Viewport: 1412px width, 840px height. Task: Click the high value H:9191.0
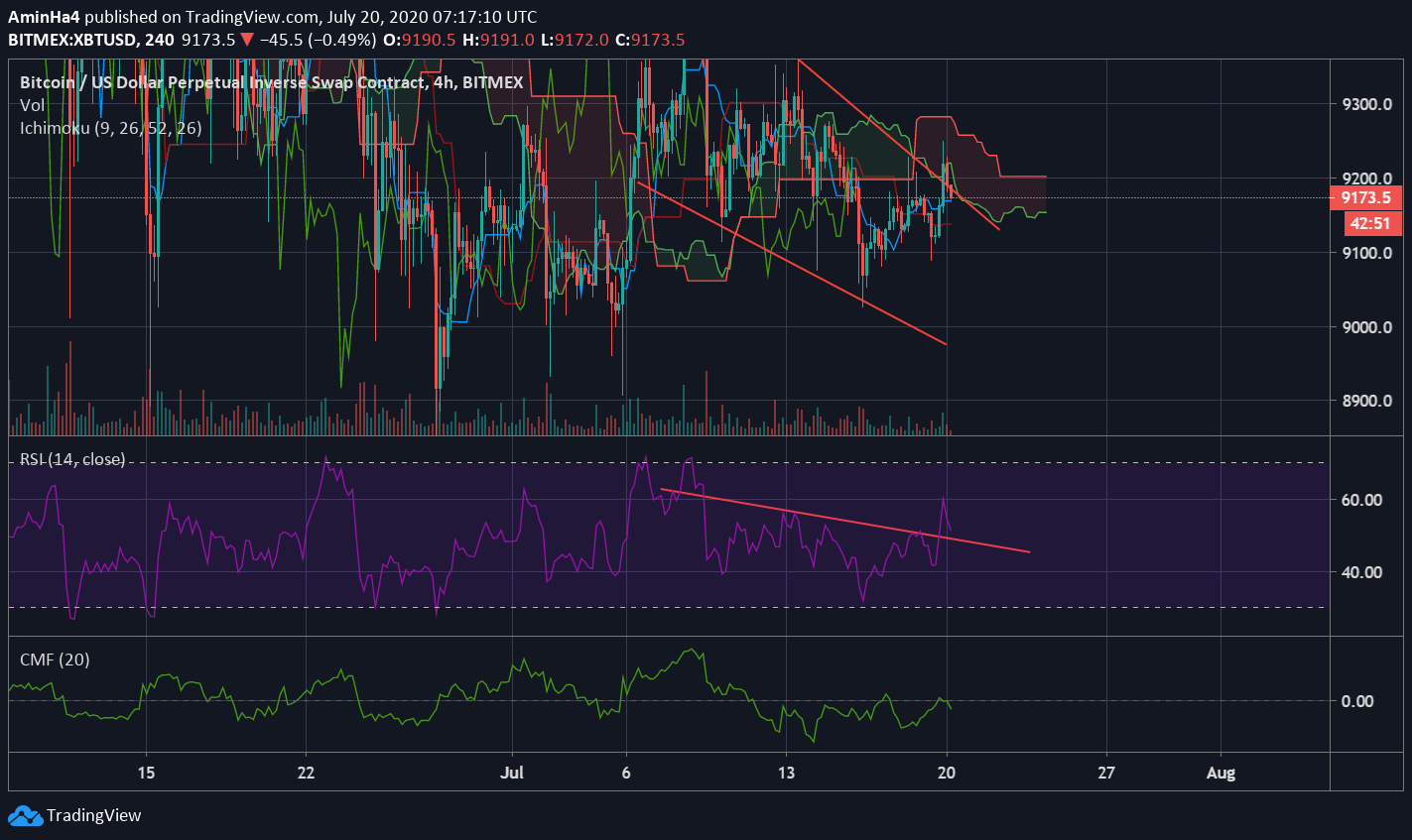coord(498,41)
